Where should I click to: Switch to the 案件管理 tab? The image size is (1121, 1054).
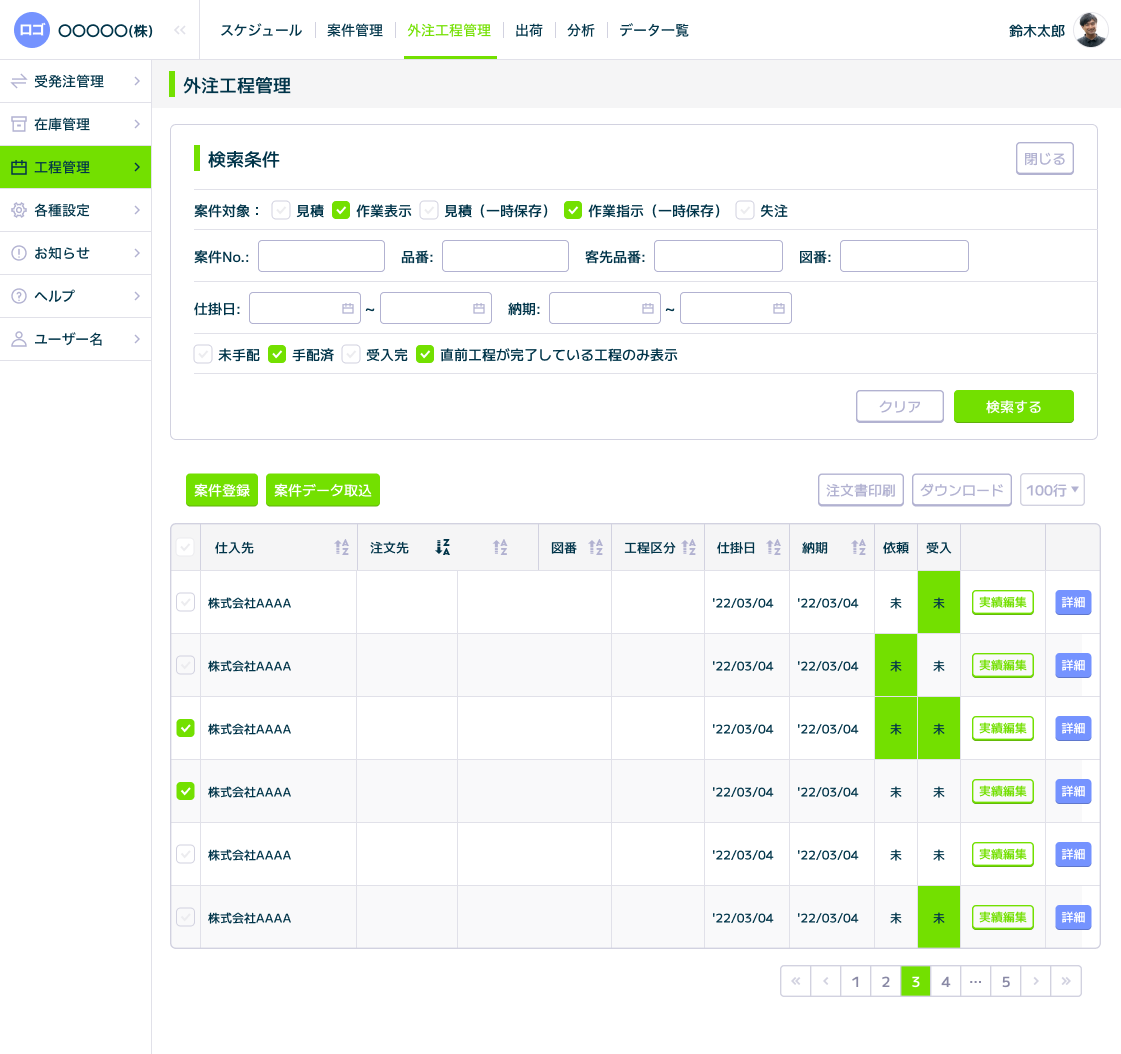355,30
